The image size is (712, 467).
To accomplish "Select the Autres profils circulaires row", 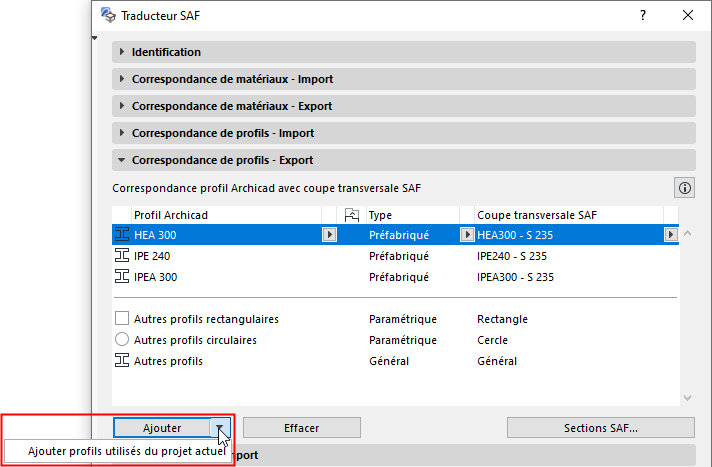I will tap(396, 339).
